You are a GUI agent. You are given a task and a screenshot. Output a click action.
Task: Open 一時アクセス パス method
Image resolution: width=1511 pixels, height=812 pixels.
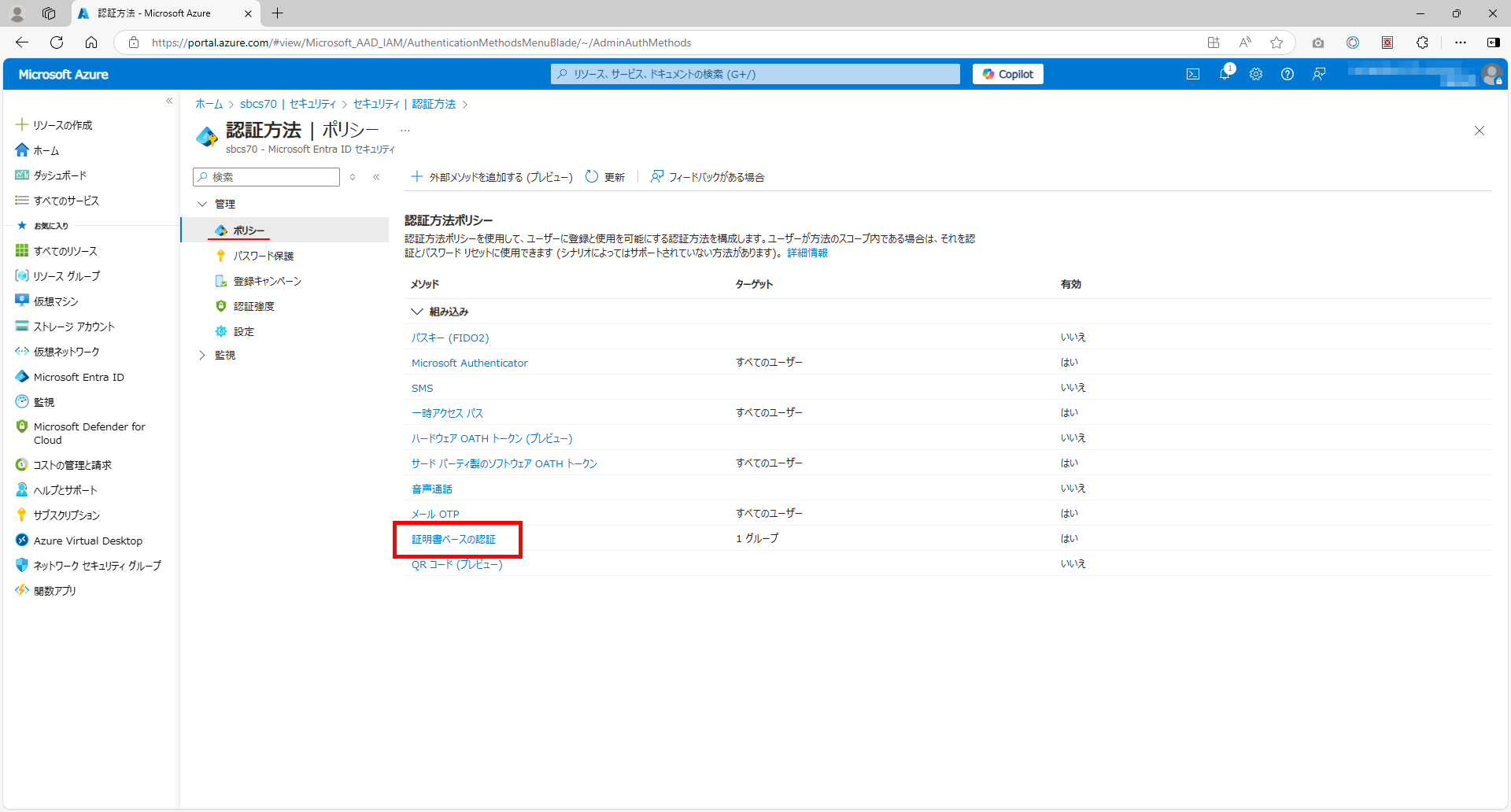(448, 413)
